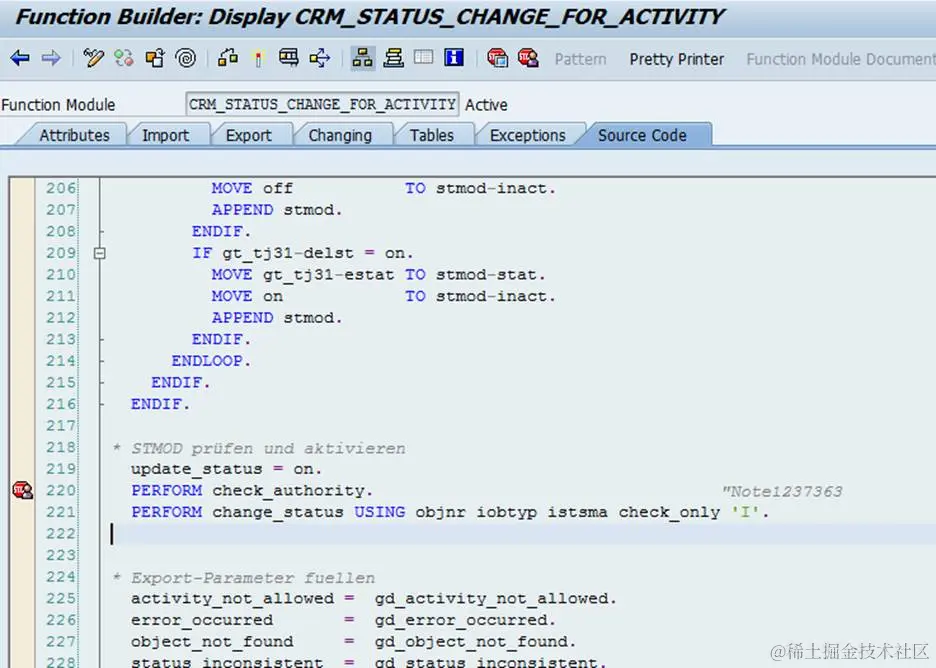Screen dimensions: 936x668
Task: Open Function Module Documentation button
Action: pos(840,59)
